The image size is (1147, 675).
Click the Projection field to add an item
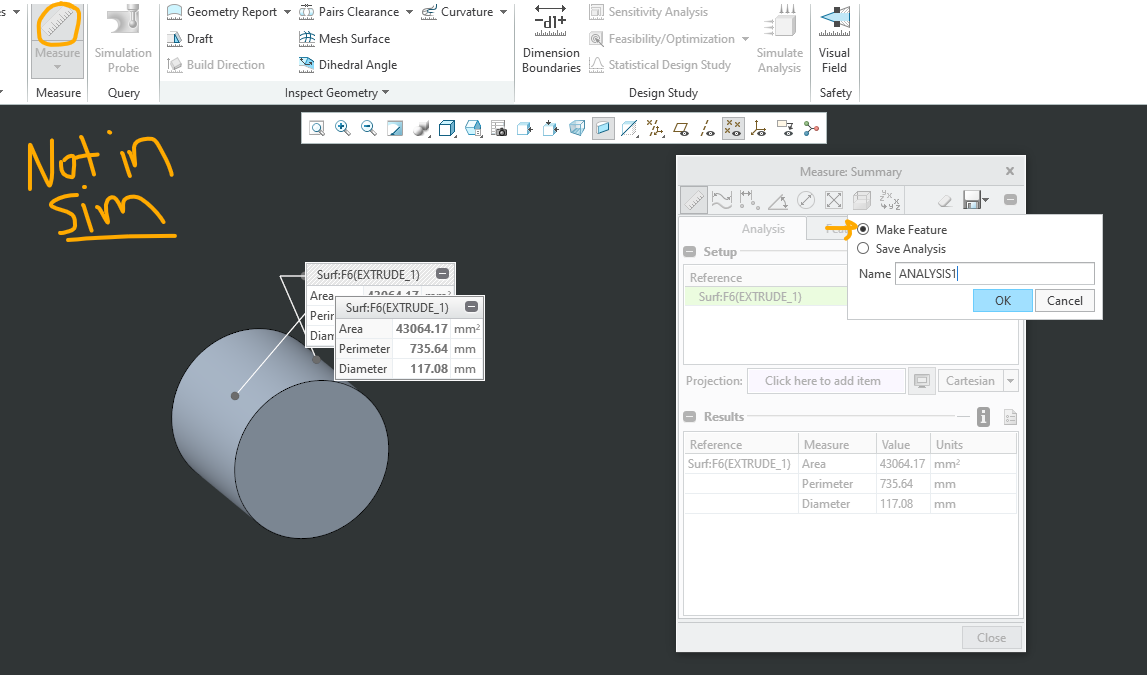click(826, 380)
